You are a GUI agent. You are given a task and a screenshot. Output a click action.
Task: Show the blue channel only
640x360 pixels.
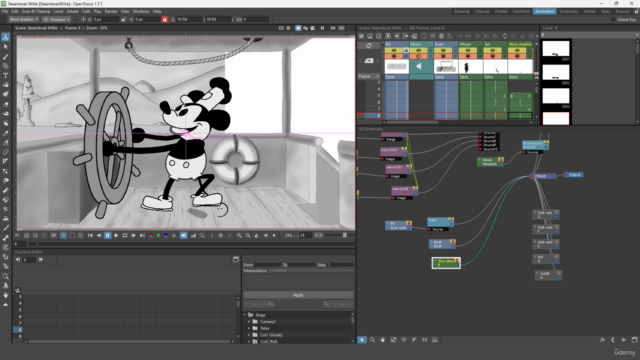(166, 236)
